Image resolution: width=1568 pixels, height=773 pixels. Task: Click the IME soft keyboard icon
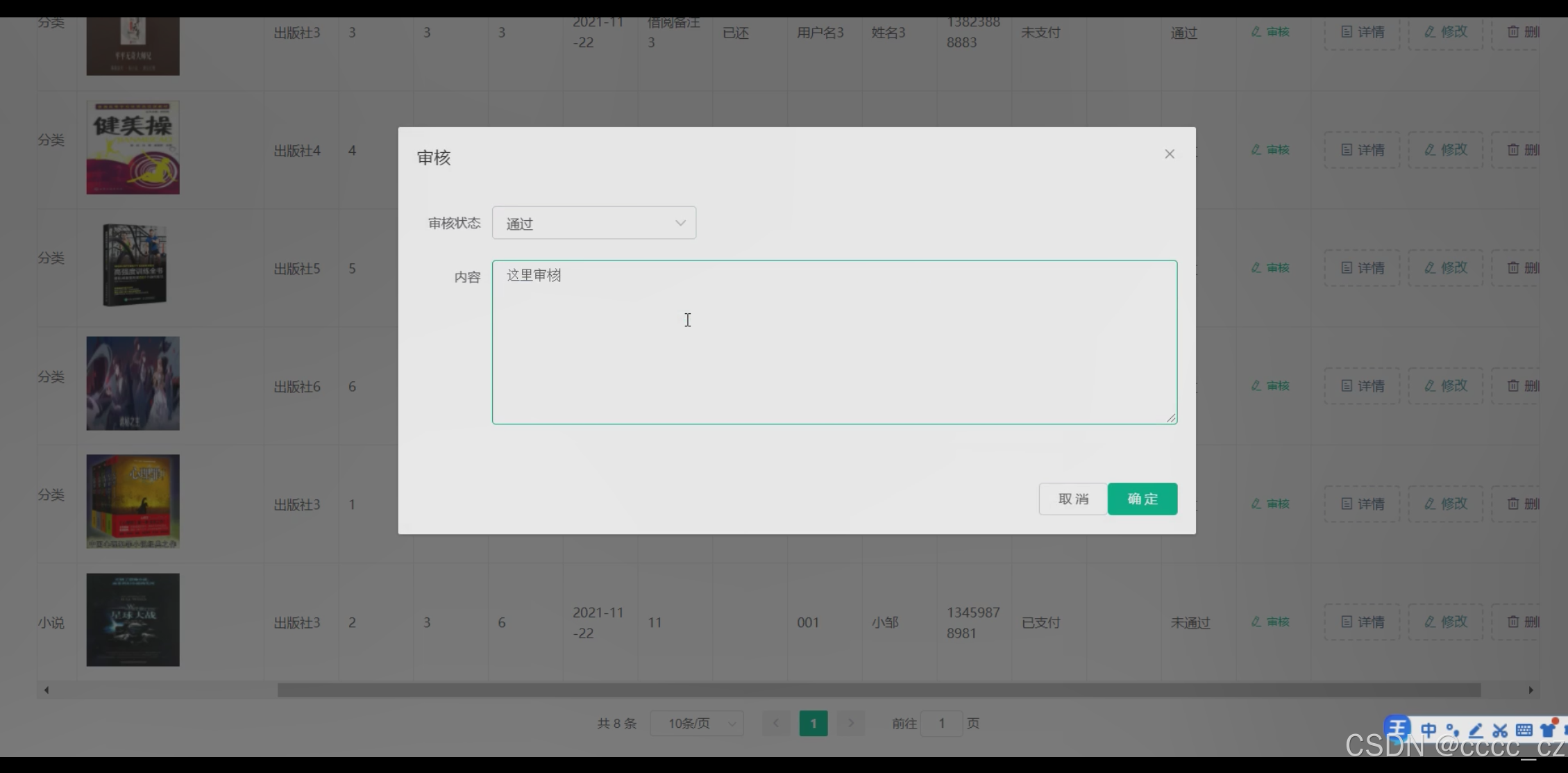pos(1524,730)
